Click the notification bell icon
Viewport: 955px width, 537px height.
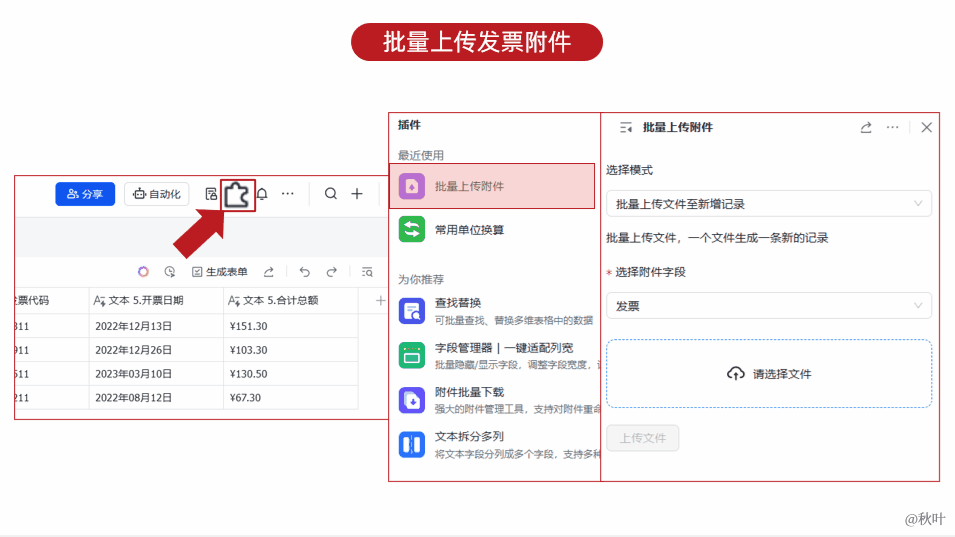pos(262,194)
